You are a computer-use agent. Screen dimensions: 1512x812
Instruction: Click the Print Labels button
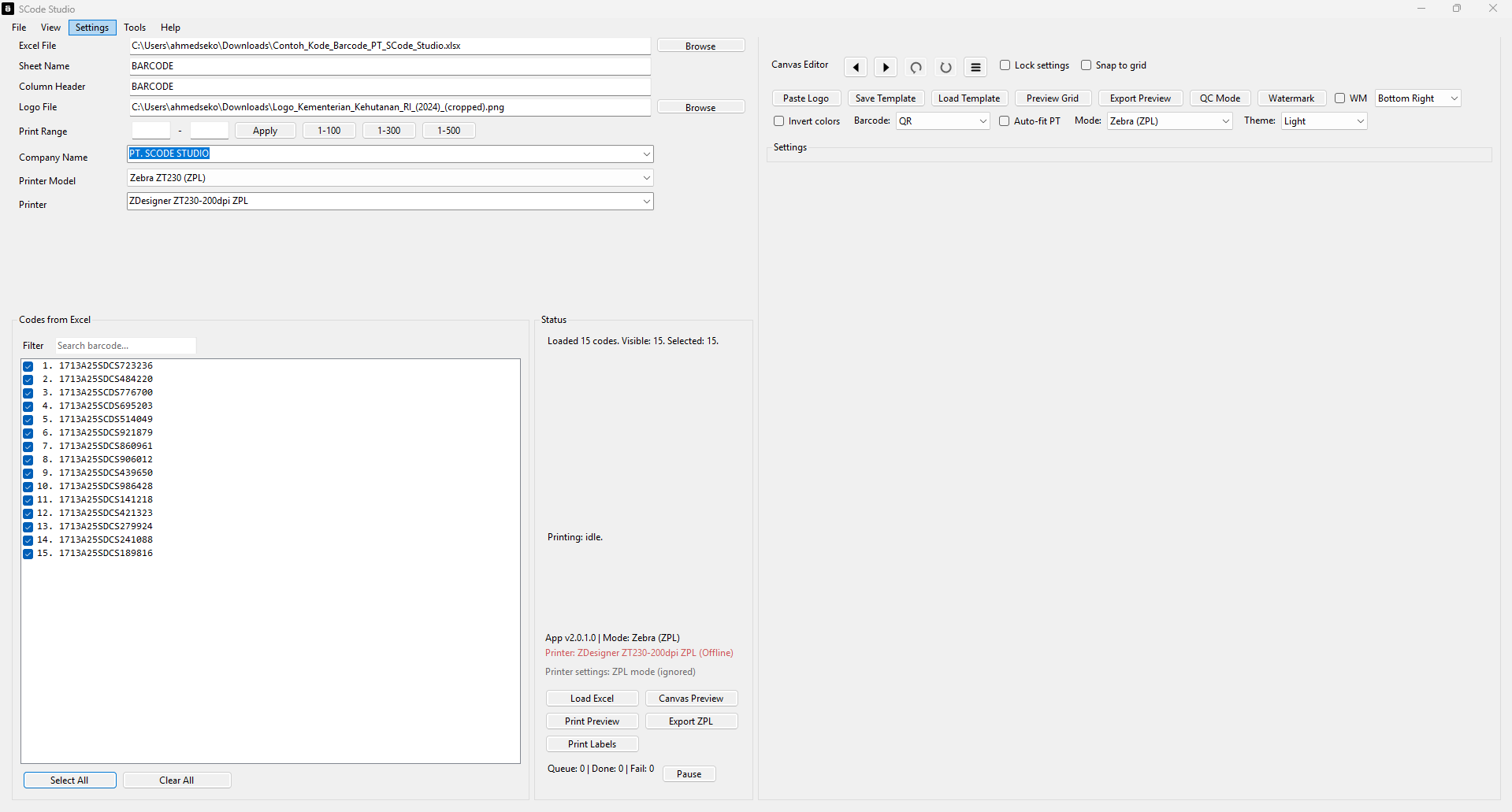pyautogui.click(x=592, y=744)
